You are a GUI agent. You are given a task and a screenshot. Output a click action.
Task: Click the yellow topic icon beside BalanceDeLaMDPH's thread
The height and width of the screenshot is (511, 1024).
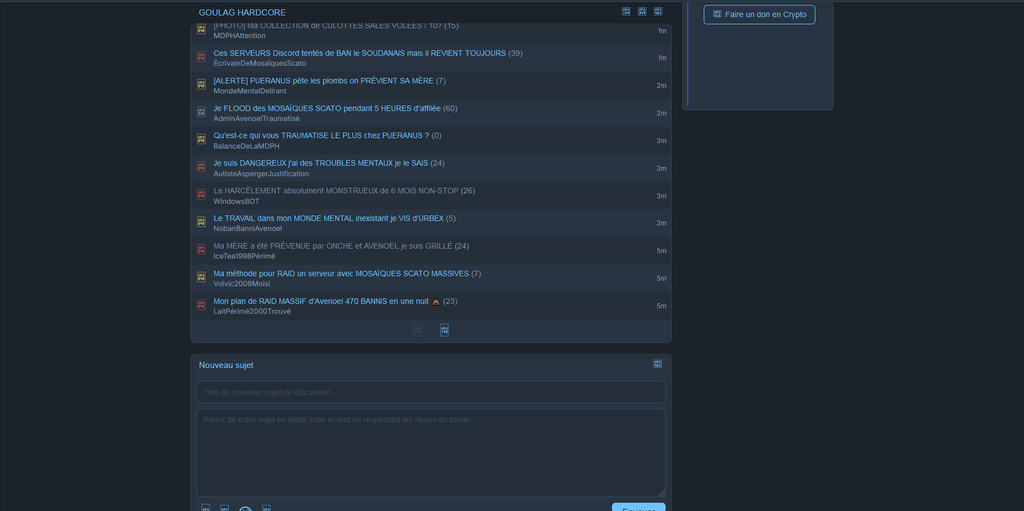pyautogui.click(x=201, y=139)
